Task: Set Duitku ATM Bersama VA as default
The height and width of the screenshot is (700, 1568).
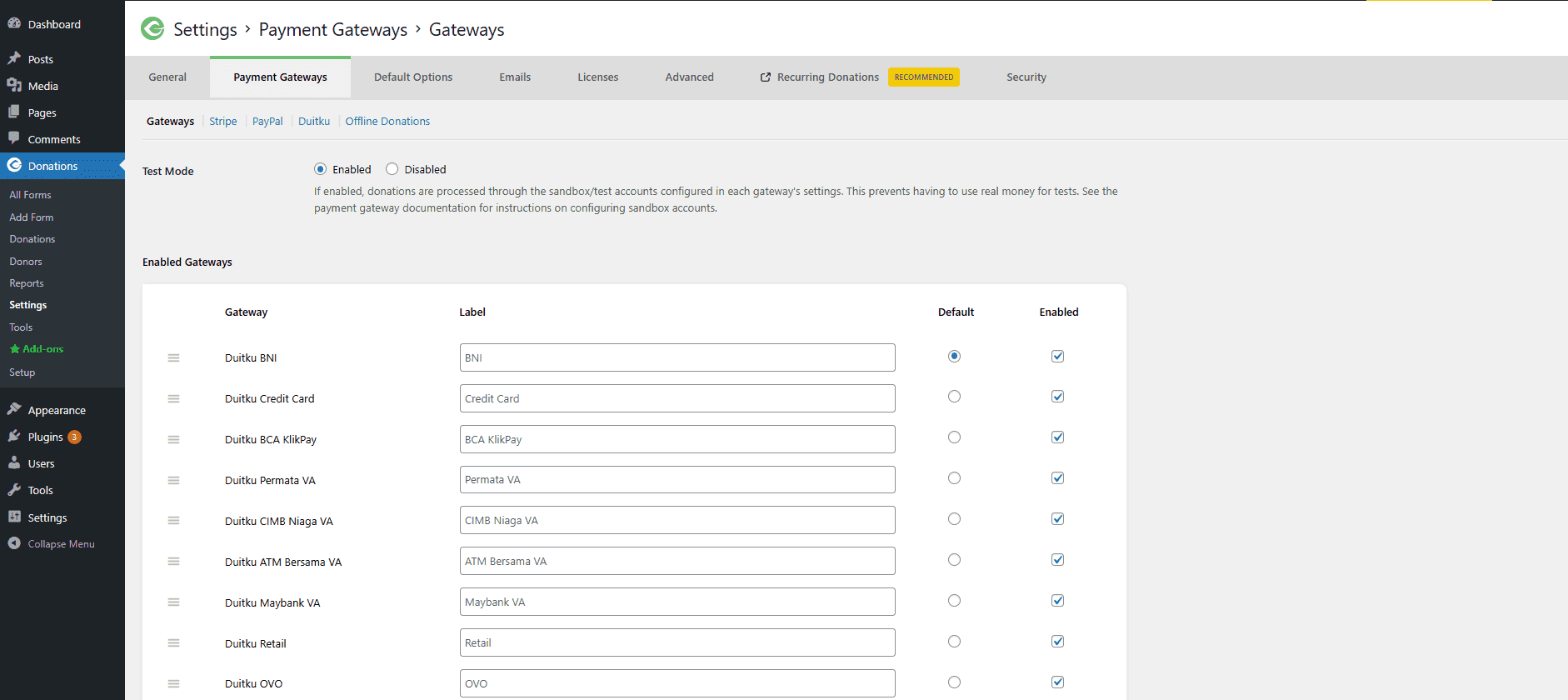Action: [x=954, y=560]
